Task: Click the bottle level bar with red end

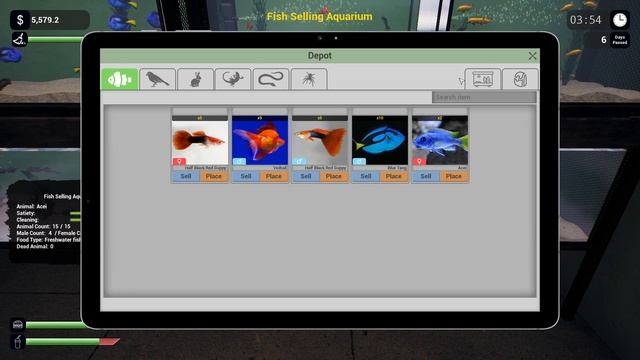Action: click(73, 342)
